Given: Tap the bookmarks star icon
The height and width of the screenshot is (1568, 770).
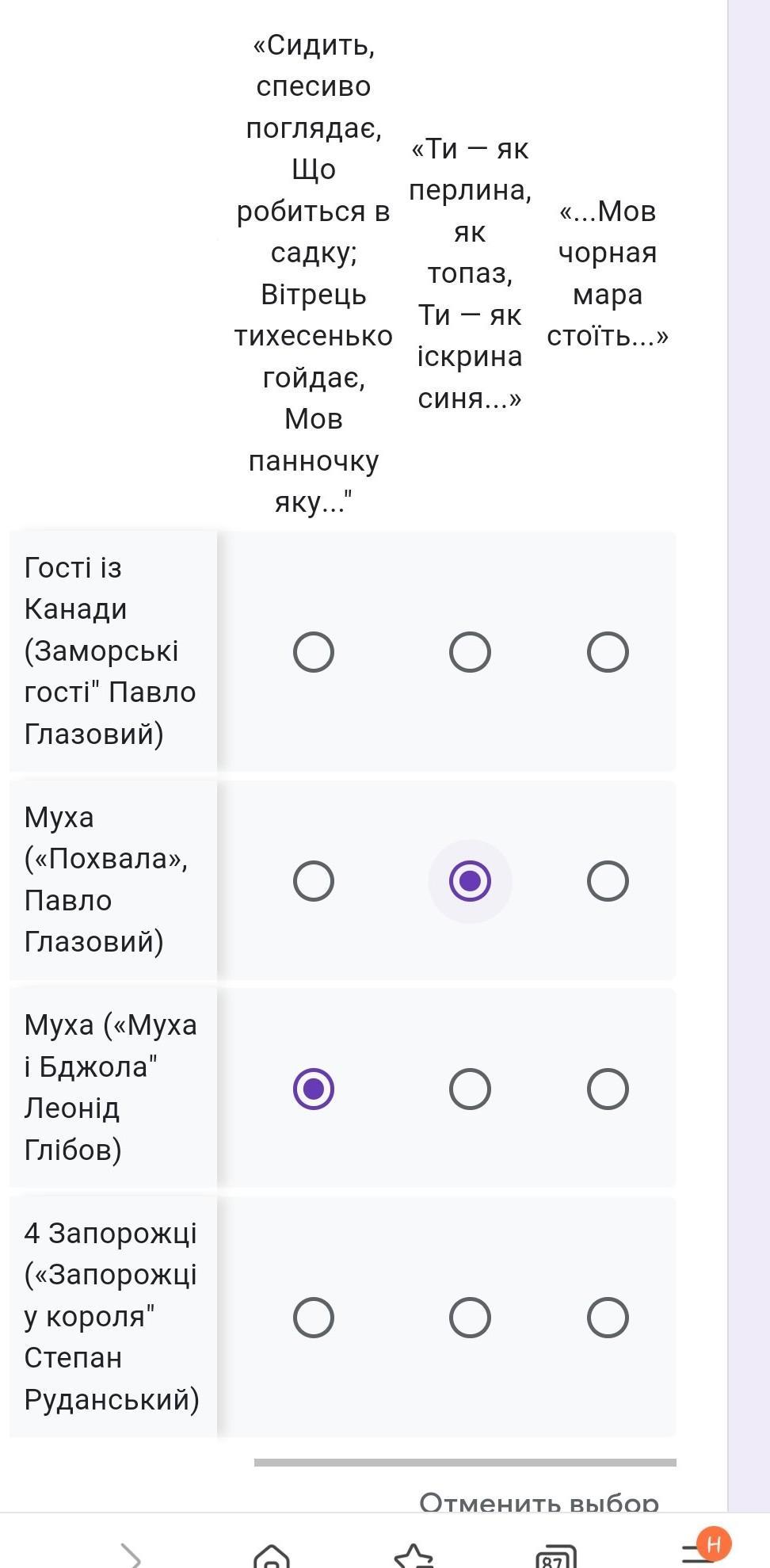Looking at the screenshot, I should (x=414, y=1555).
